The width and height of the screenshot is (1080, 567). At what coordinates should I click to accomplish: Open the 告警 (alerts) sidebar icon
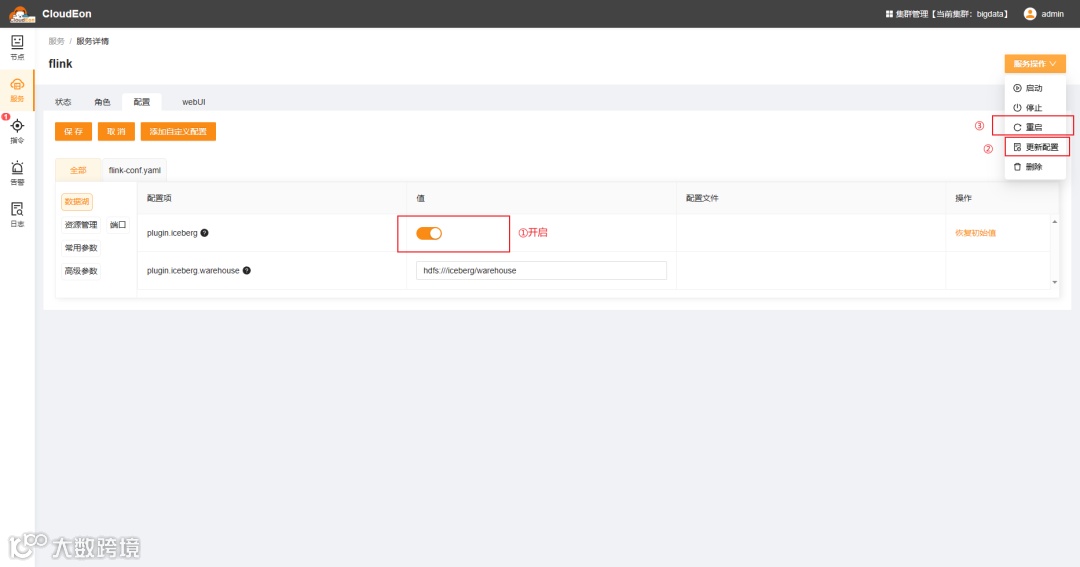click(17, 173)
